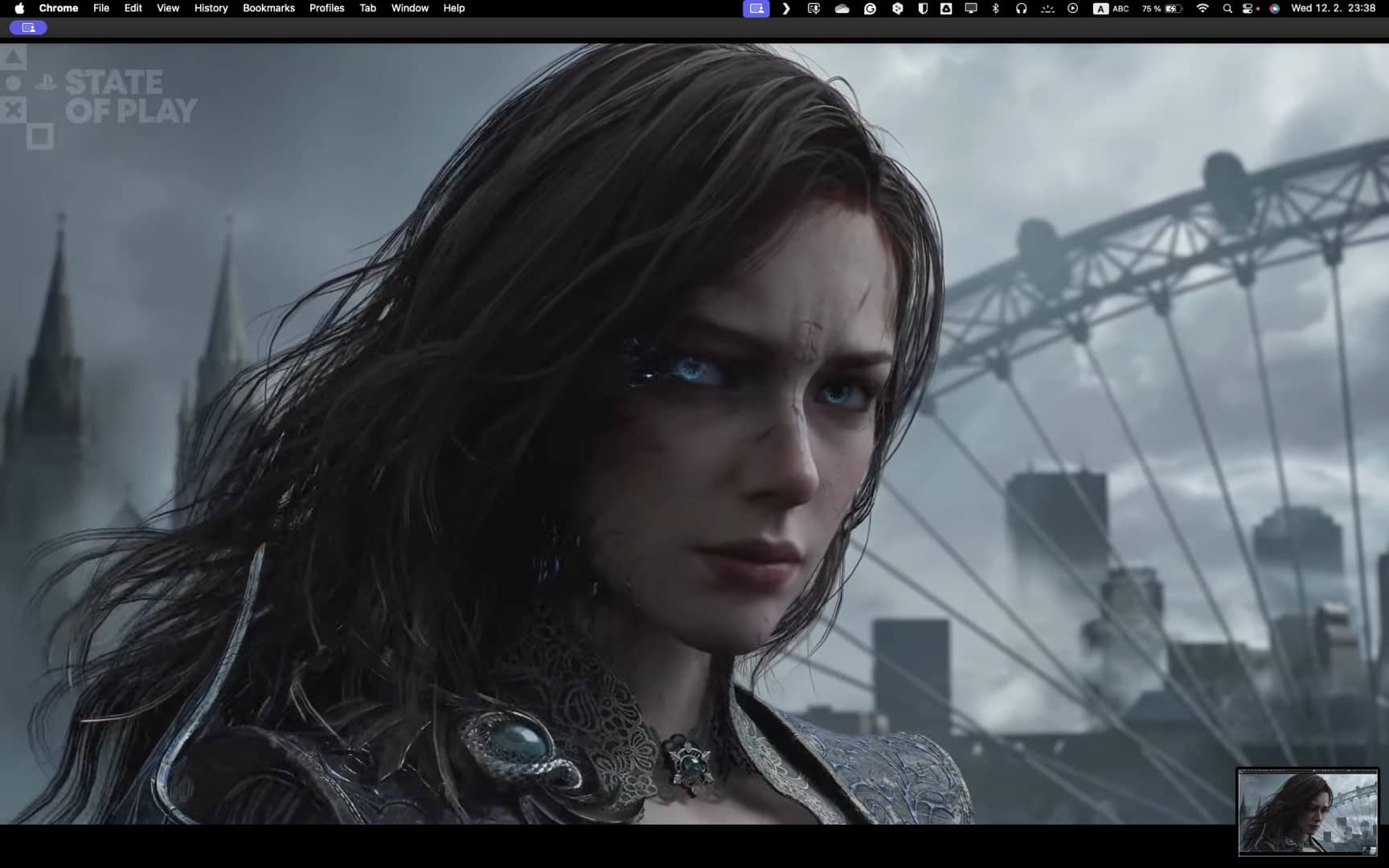
Task: Open the Bookmarks menu
Action: click(x=268, y=8)
